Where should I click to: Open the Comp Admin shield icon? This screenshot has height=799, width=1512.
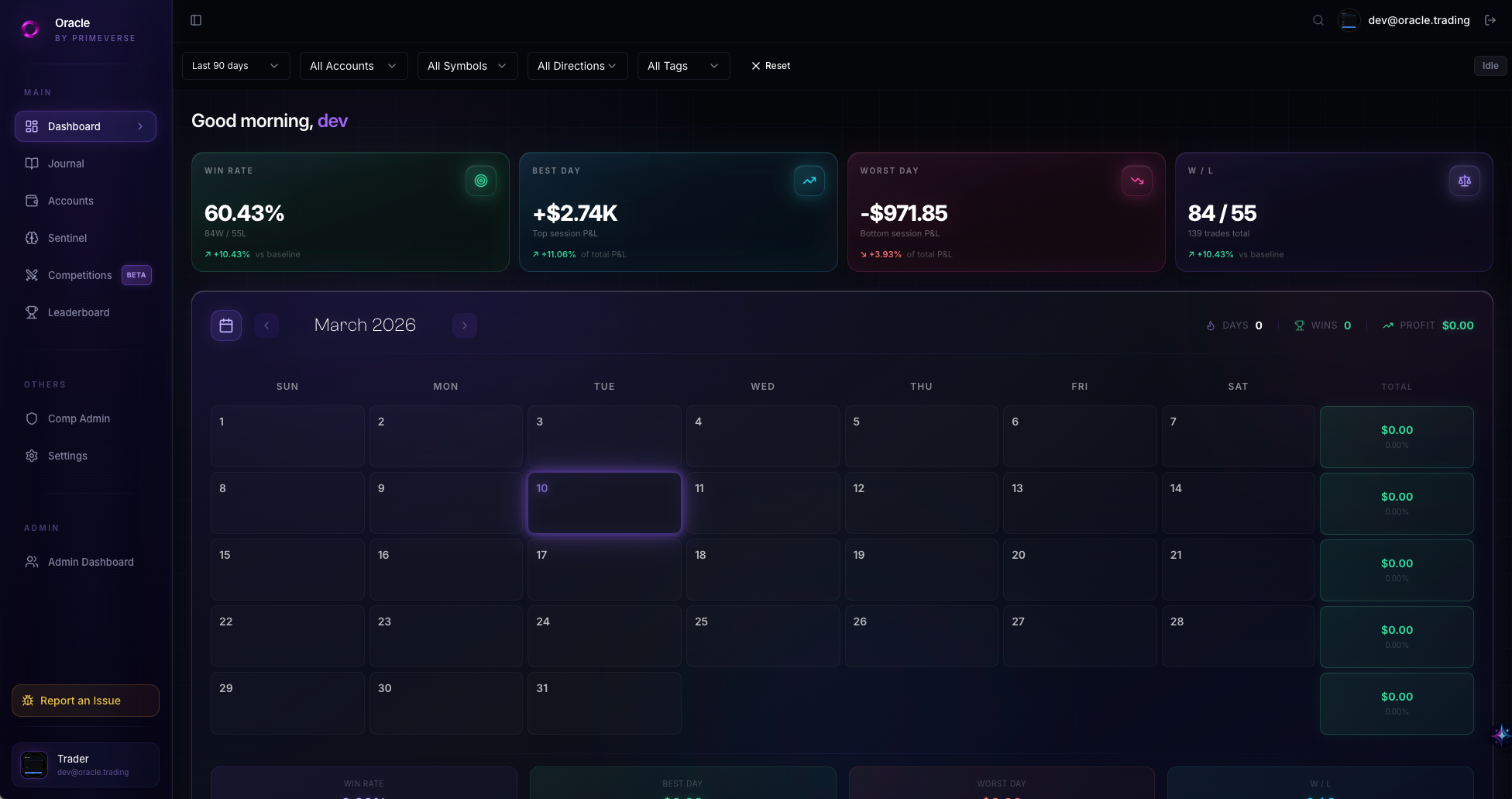(x=32, y=418)
